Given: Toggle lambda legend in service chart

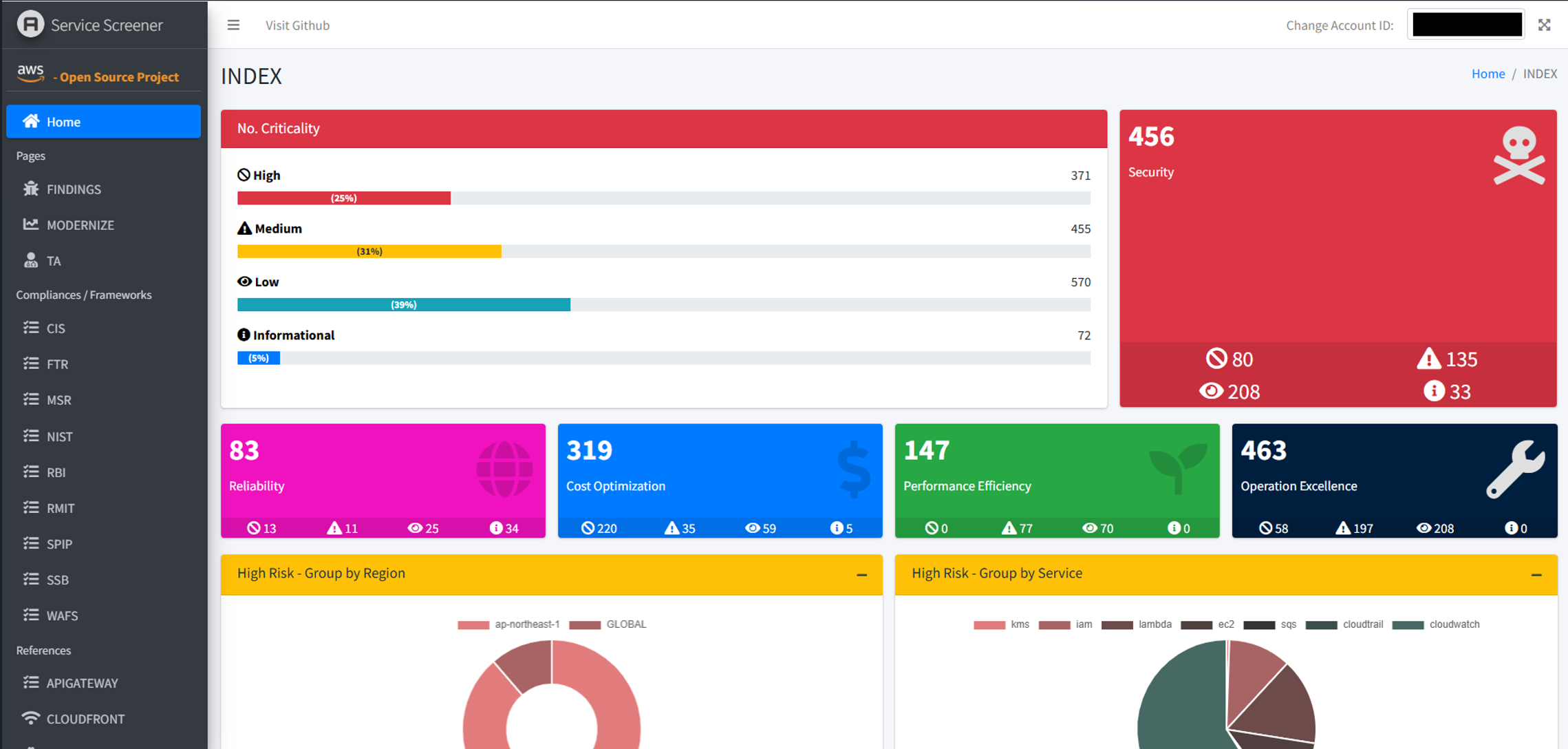Looking at the screenshot, I should (1137, 624).
